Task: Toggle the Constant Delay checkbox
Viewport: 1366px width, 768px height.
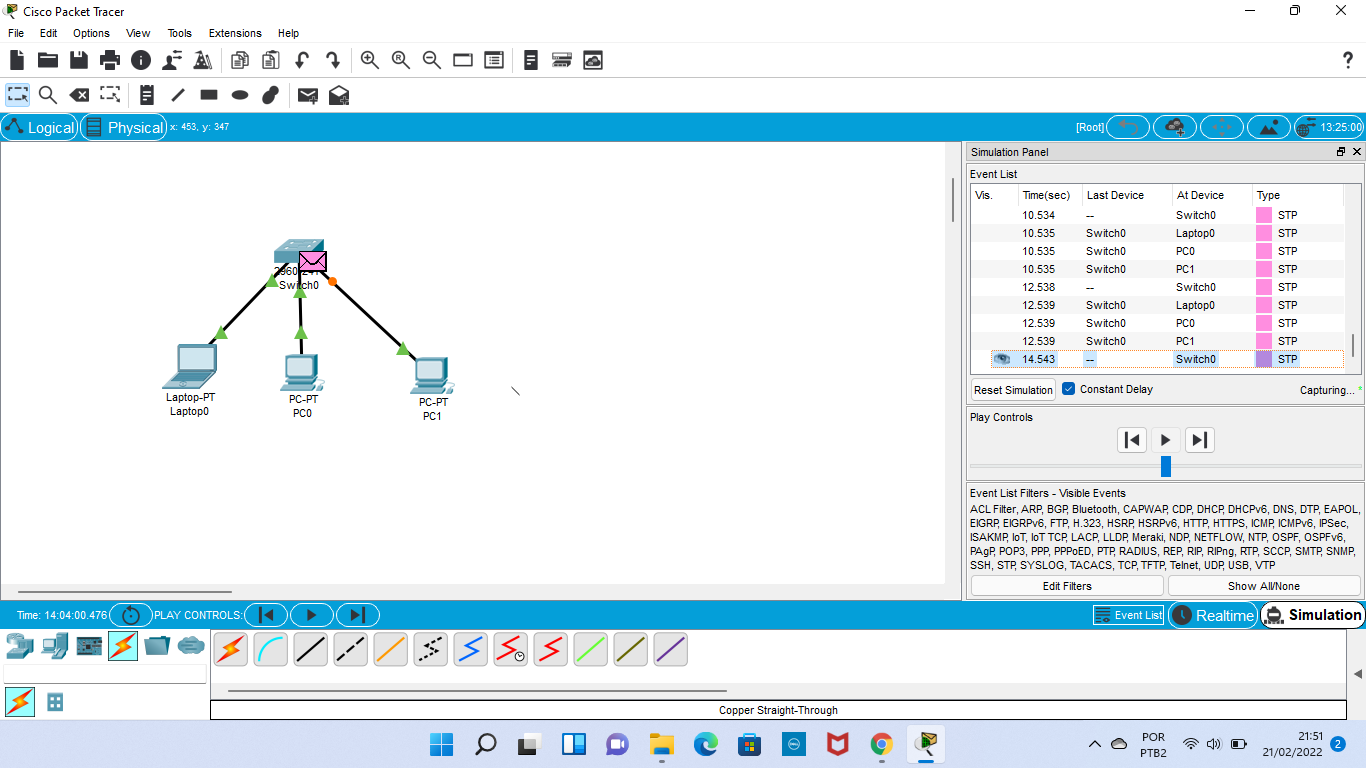Action: click(x=1069, y=389)
